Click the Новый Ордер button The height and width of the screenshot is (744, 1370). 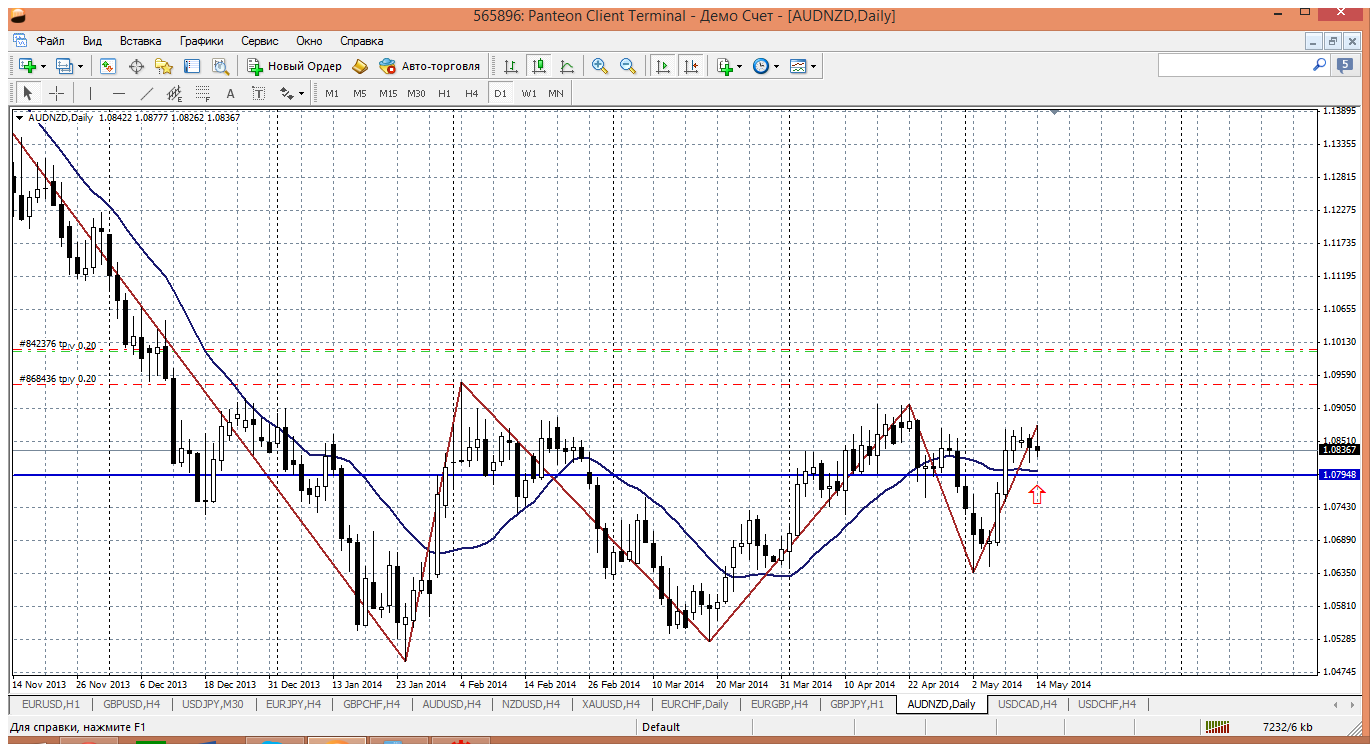pos(295,66)
